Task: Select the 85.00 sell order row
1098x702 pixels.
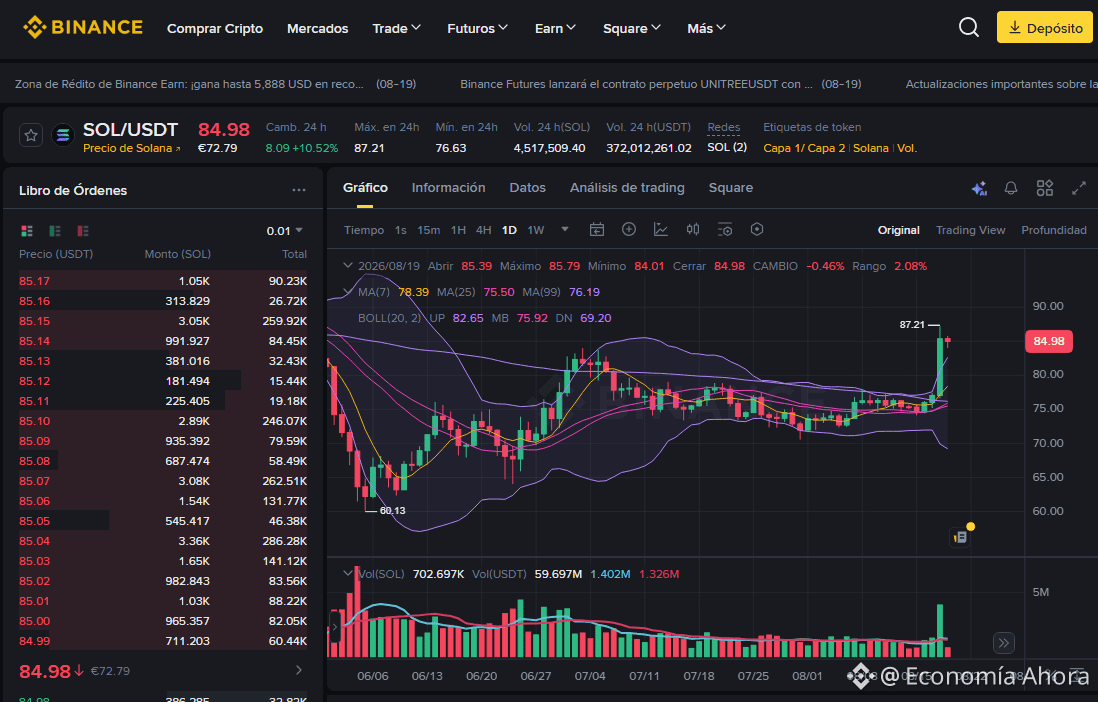Action: (162, 621)
